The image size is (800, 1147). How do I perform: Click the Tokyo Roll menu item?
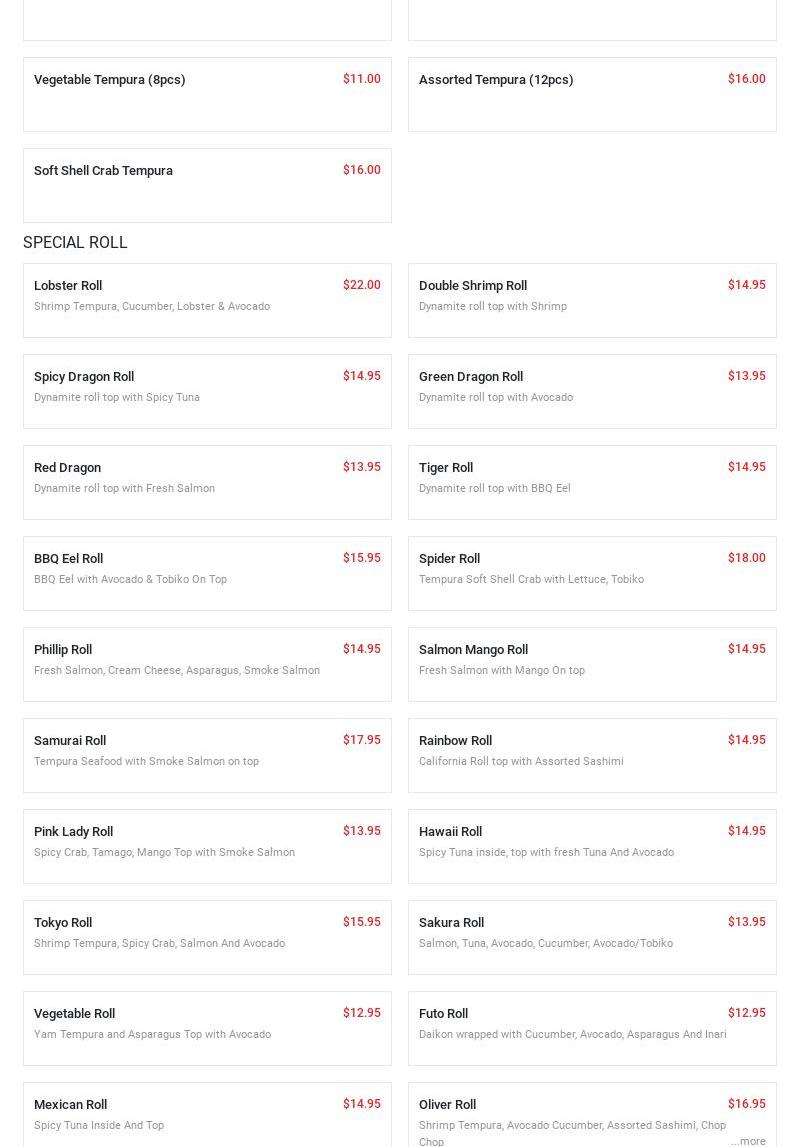tap(207, 937)
